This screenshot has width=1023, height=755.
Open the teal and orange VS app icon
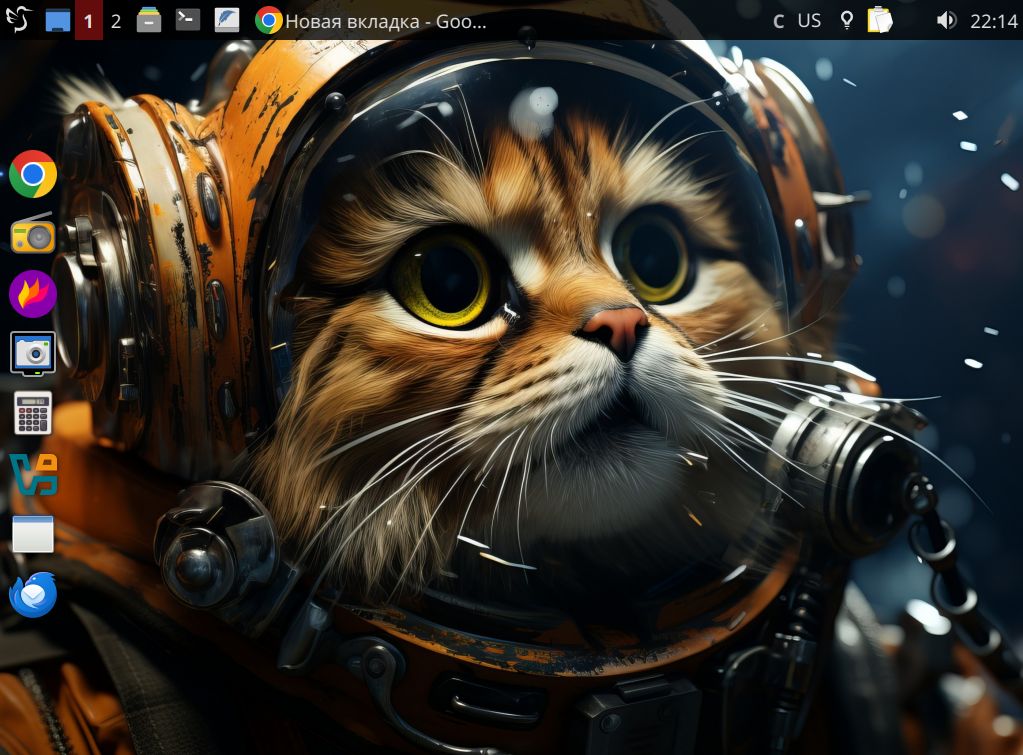coord(34,474)
